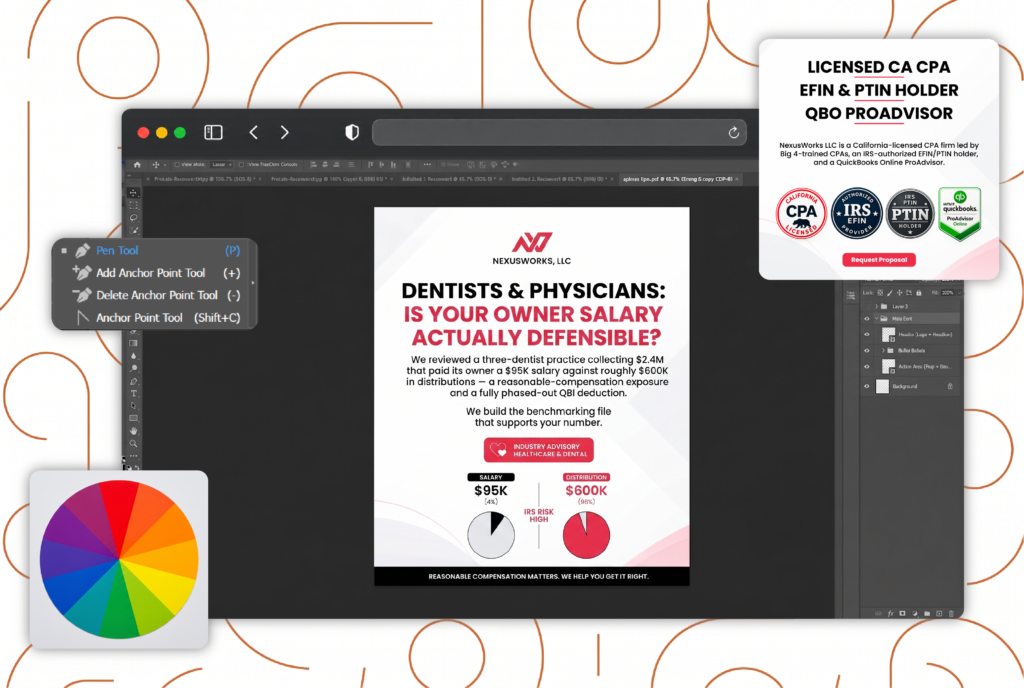Select the Type tool

(133, 394)
